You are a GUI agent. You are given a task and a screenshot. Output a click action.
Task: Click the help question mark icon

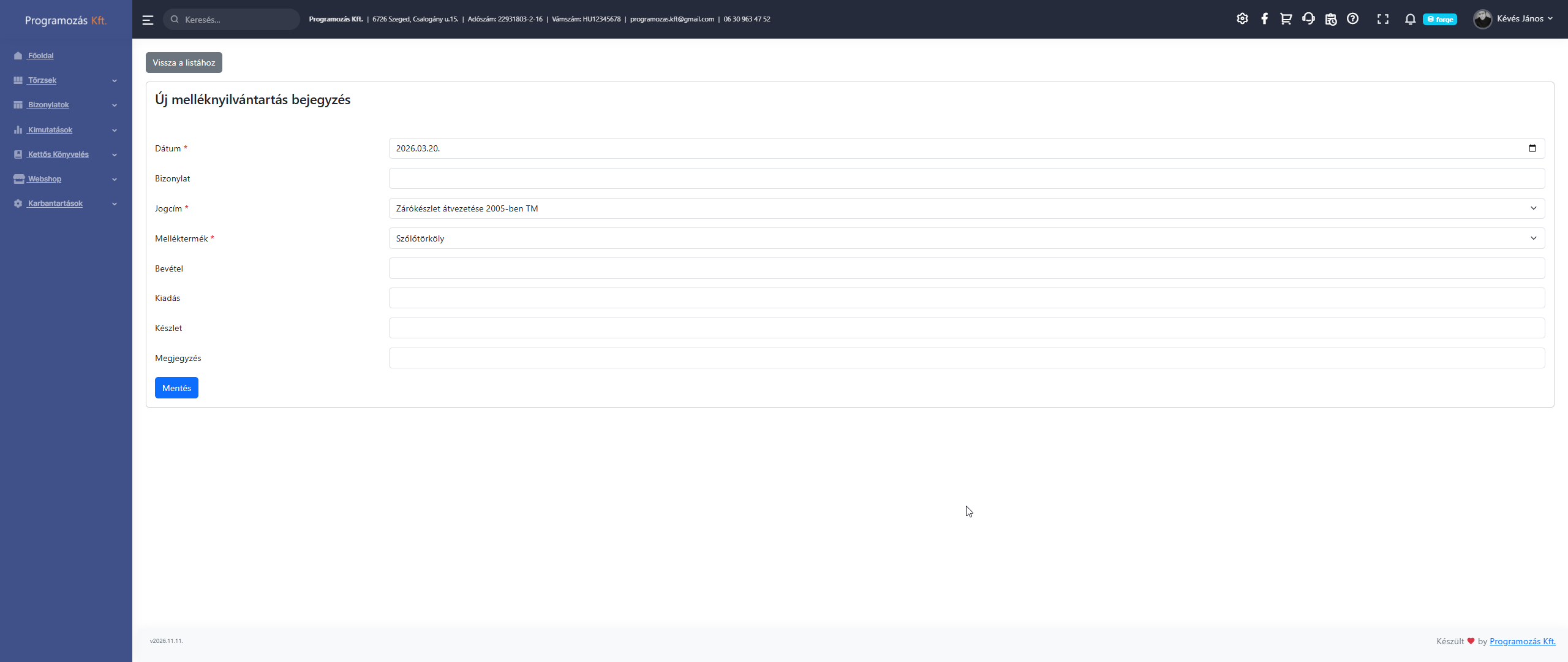[1352, 19]
